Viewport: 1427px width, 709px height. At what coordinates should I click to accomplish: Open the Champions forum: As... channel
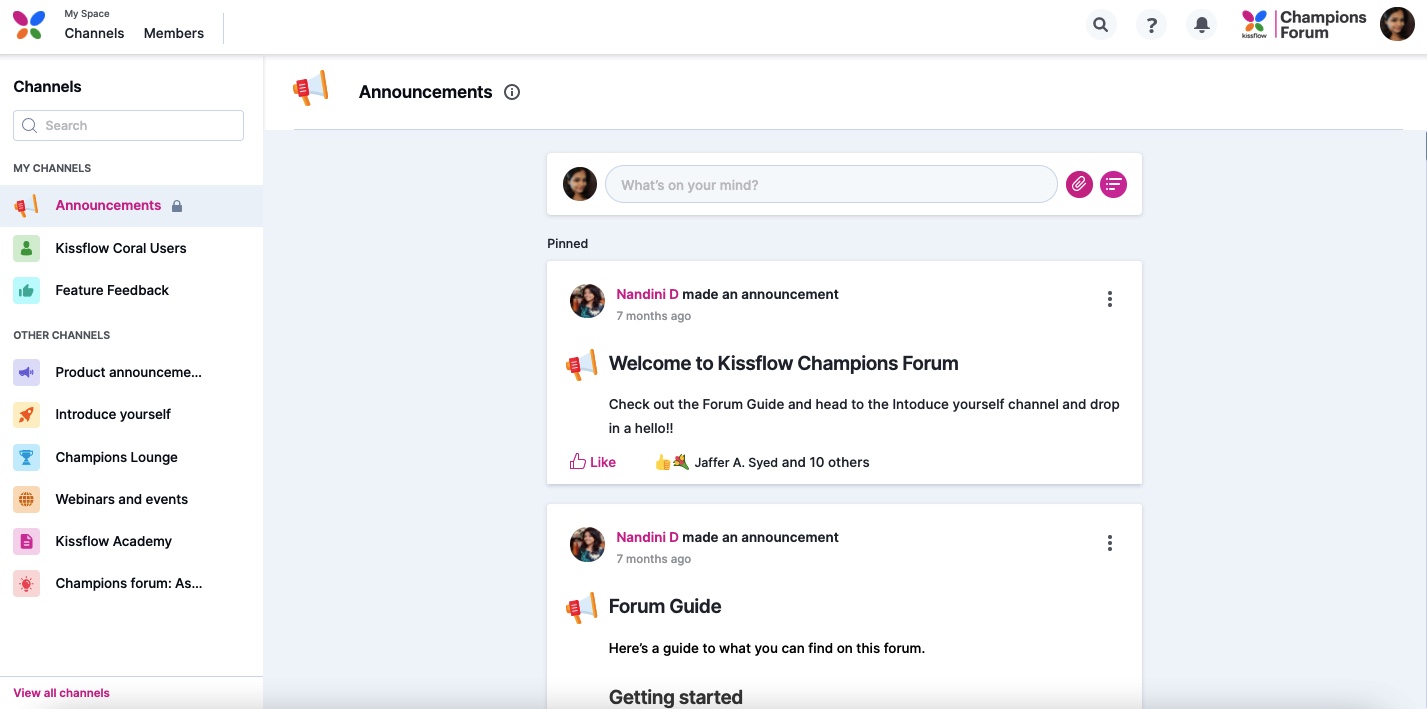(131, 583)
